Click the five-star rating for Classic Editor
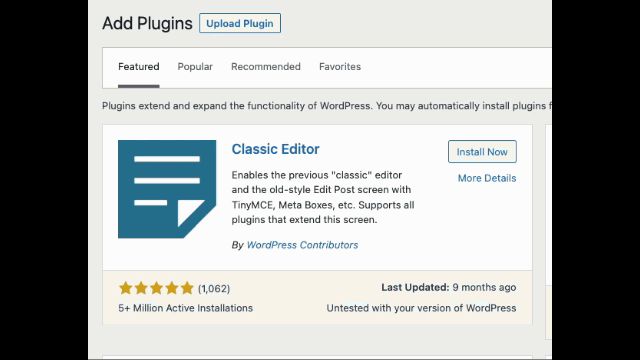Viewport: 640px width, 360px height. click(156, 288)
